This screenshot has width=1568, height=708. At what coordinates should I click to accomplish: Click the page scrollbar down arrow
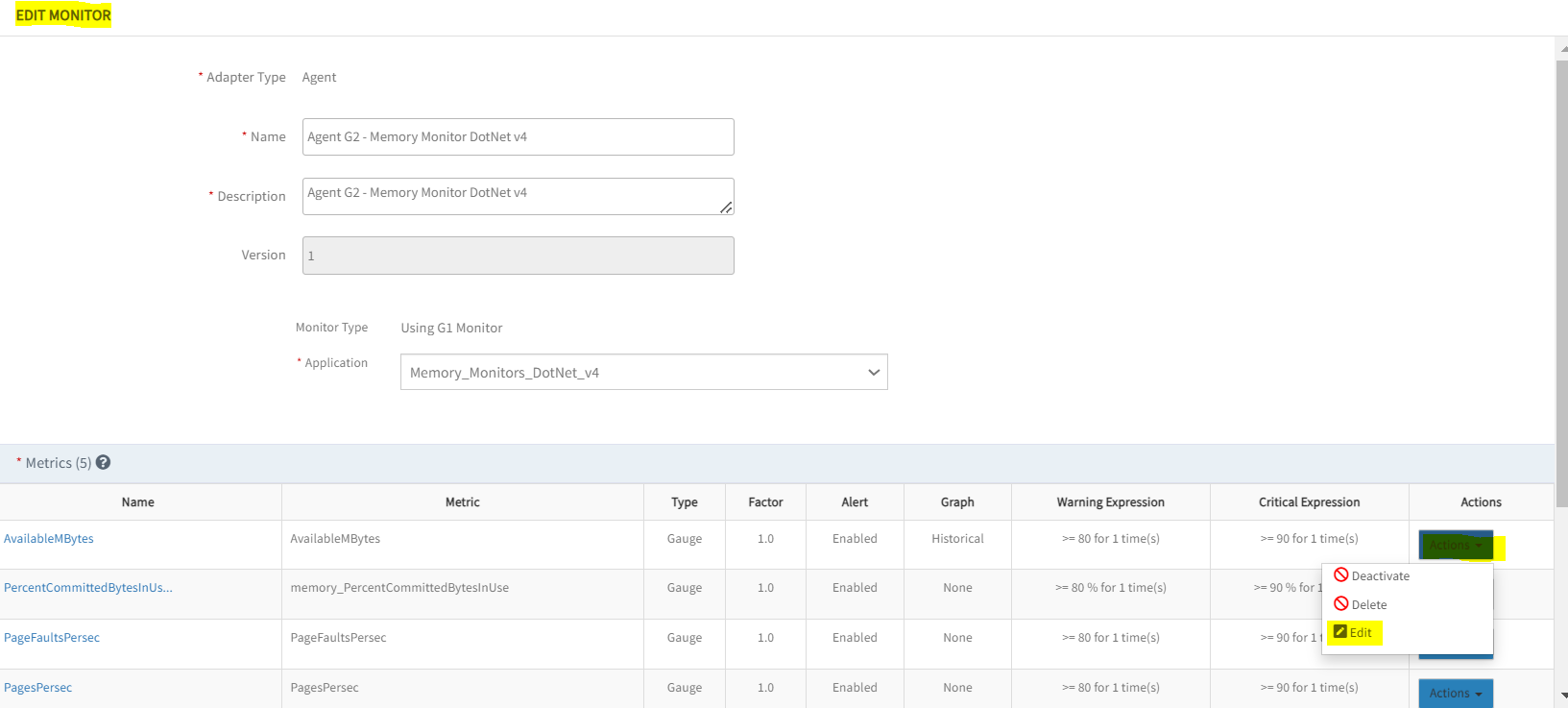click(x=1562, y=695)
